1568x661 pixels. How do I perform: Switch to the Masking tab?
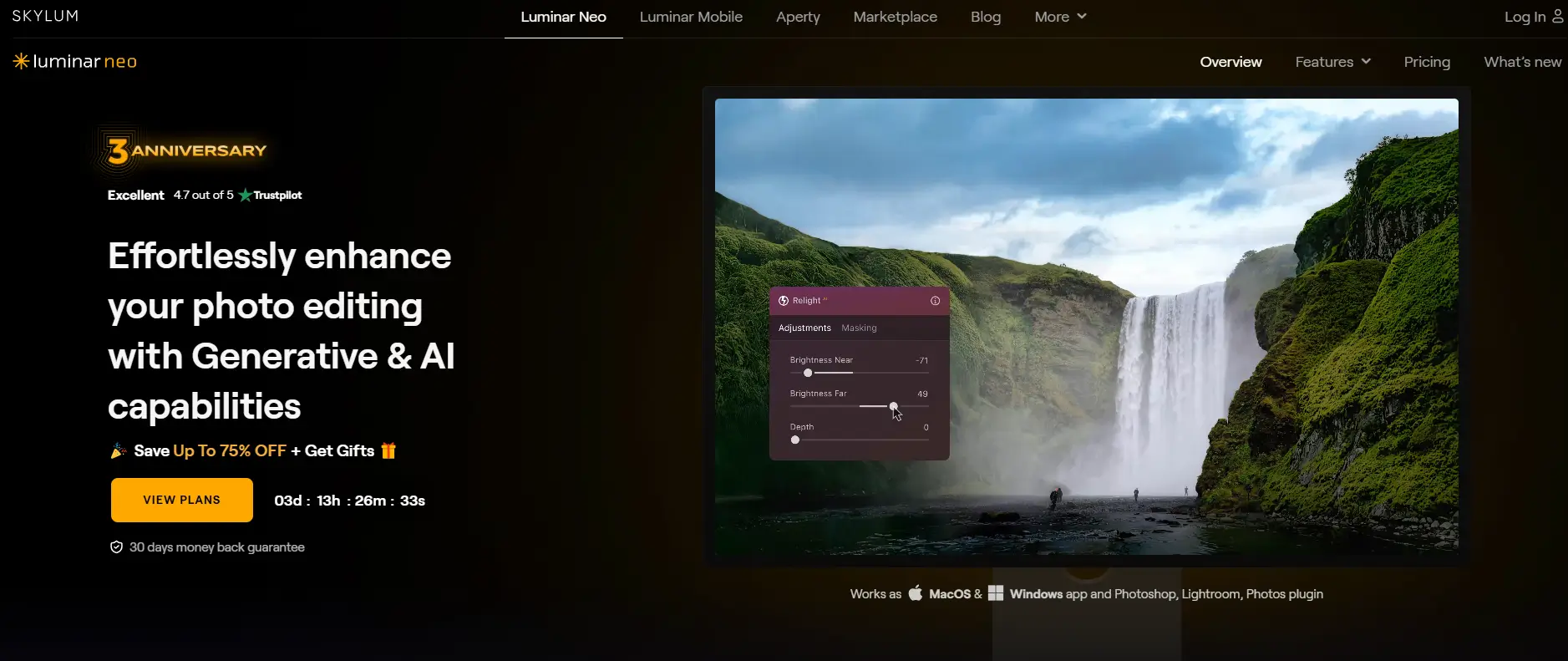pos(859,328)
